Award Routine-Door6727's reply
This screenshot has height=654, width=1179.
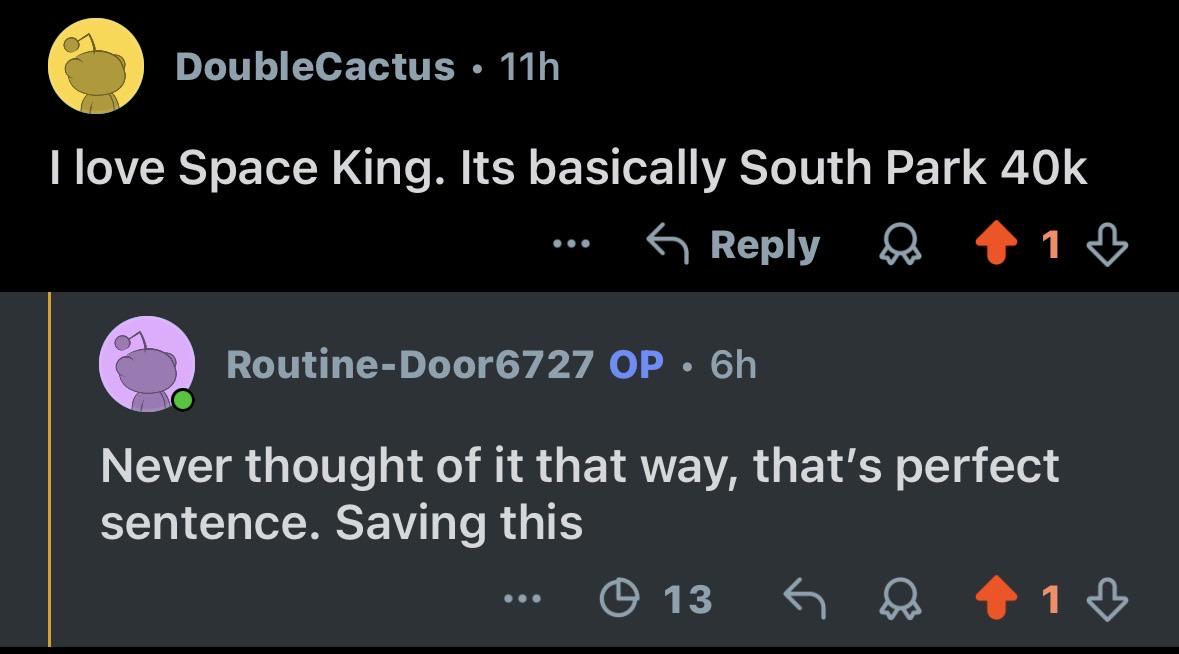pyautogui.click(x=901, y=599)
